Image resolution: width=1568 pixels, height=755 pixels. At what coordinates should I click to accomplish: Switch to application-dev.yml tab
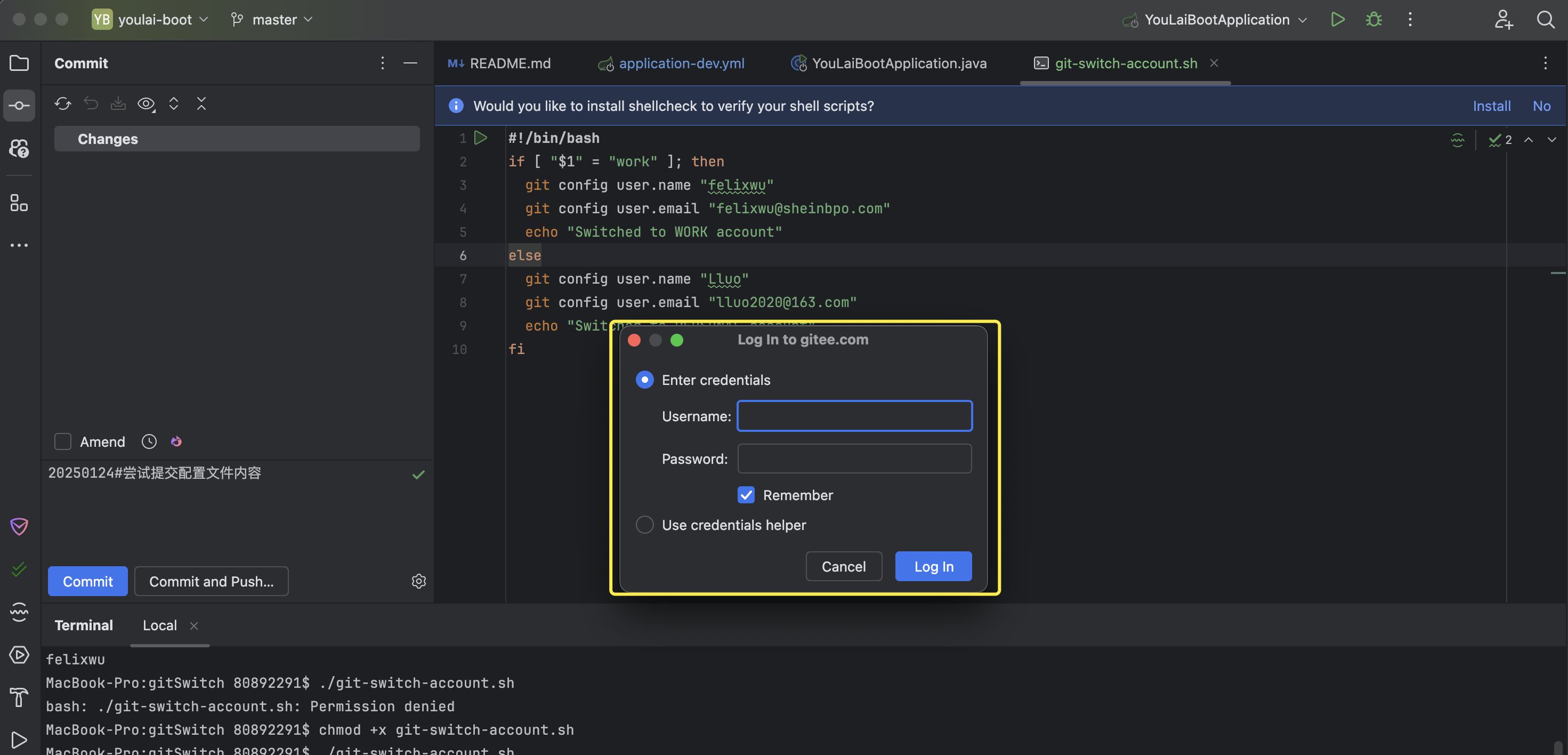point(672,63)
